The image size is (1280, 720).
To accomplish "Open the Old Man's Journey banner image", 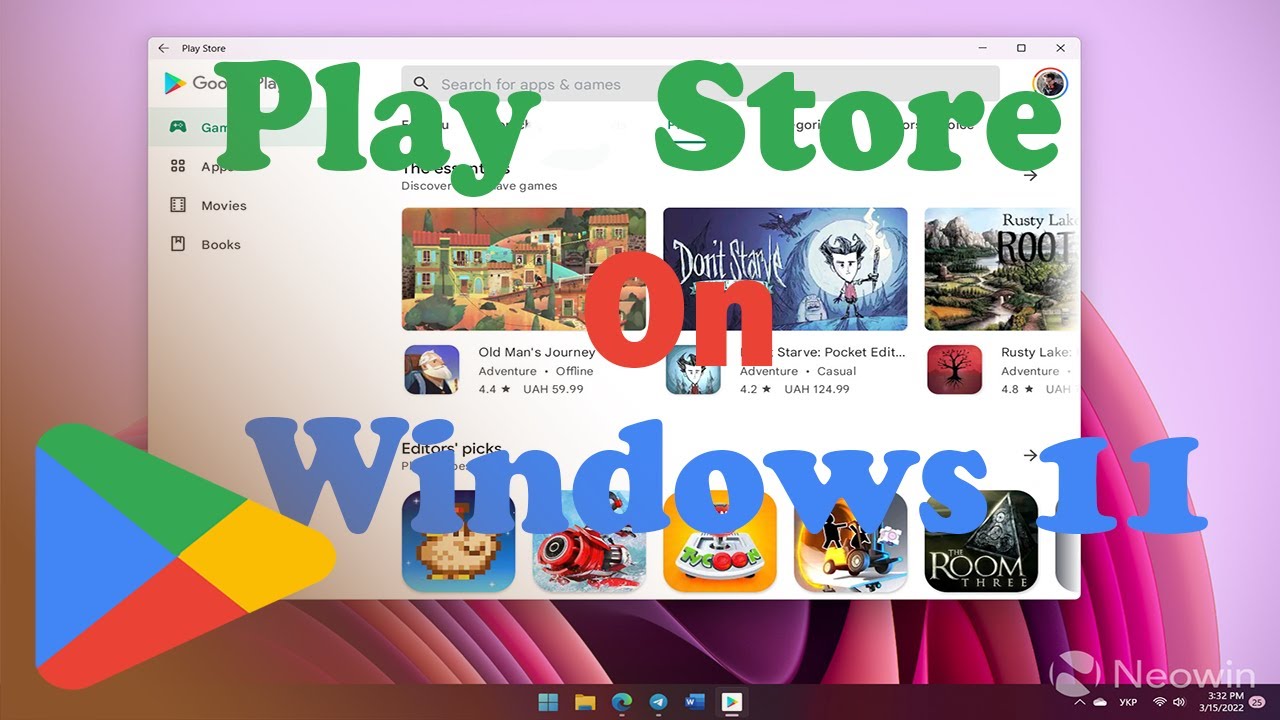I will (524, 269).
